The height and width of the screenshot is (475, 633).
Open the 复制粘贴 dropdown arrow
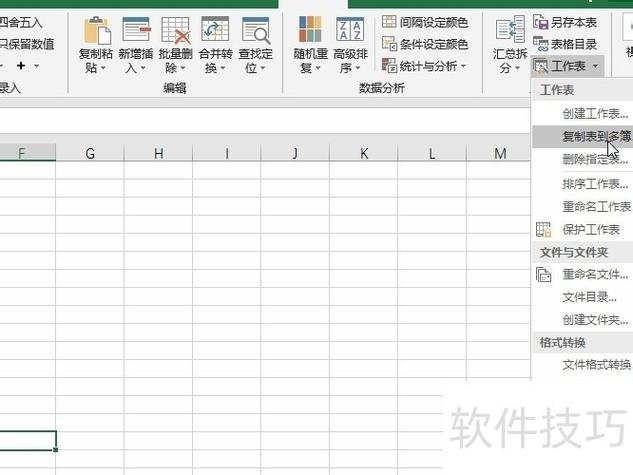click(x=103, y=68)
